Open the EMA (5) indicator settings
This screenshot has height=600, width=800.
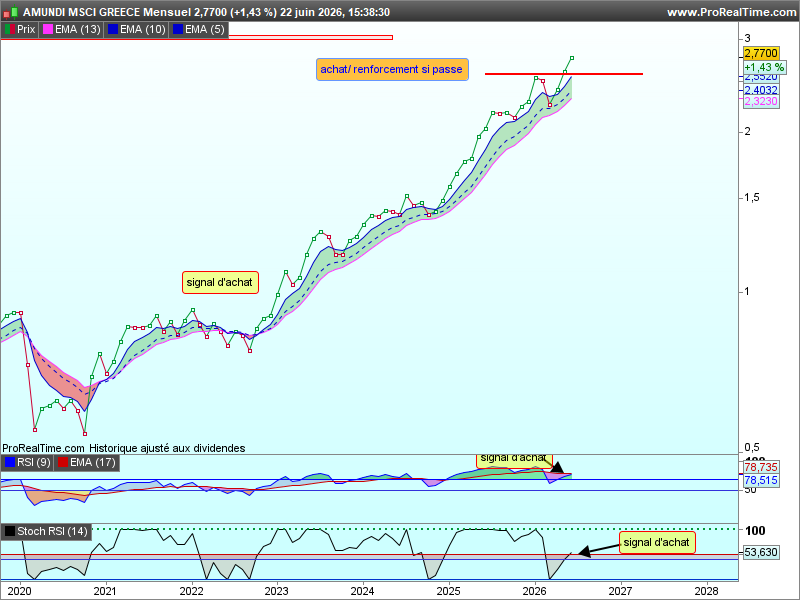pos(198,30)
